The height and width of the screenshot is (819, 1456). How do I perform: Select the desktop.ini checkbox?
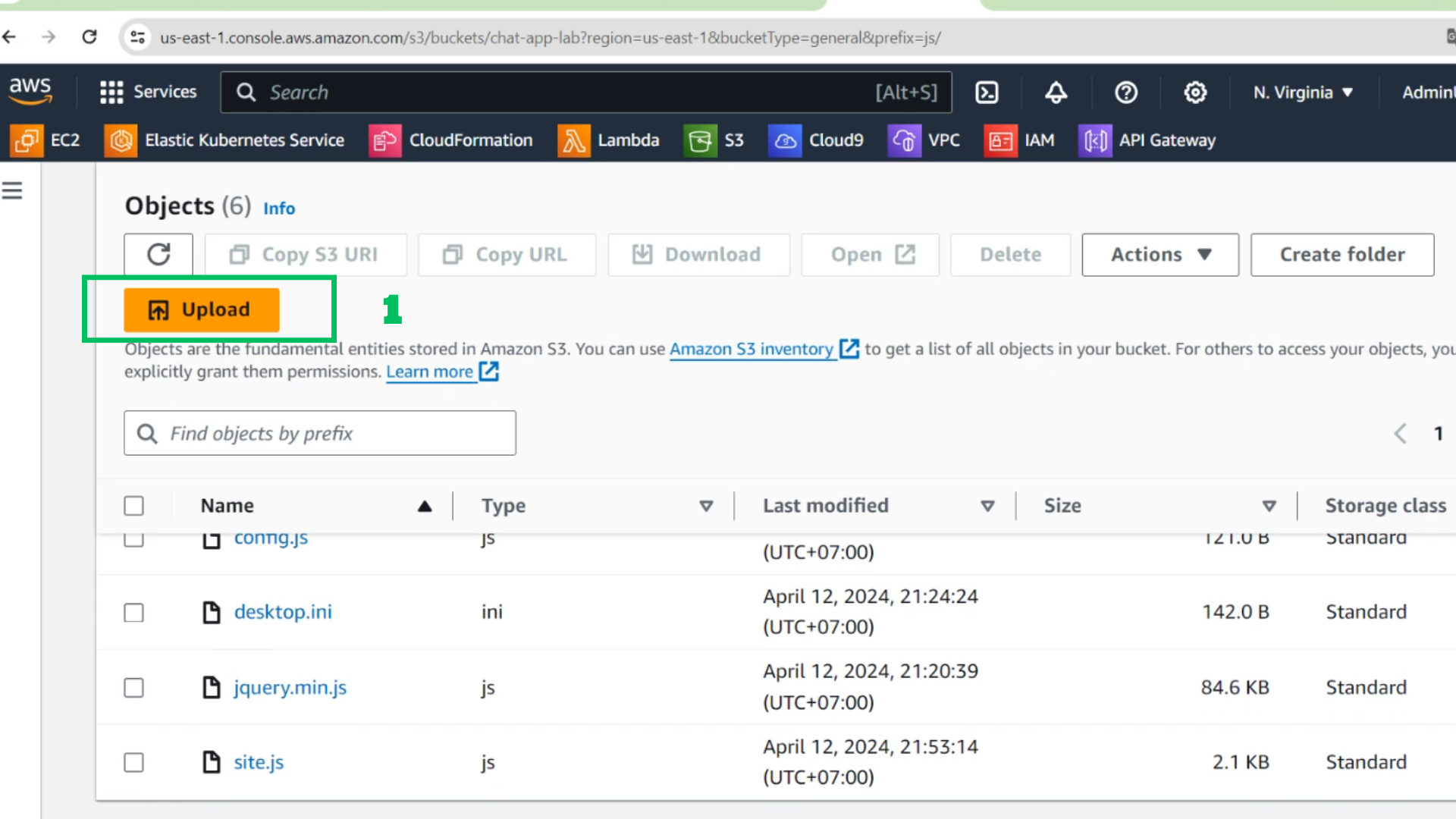(x=134, y=613)
